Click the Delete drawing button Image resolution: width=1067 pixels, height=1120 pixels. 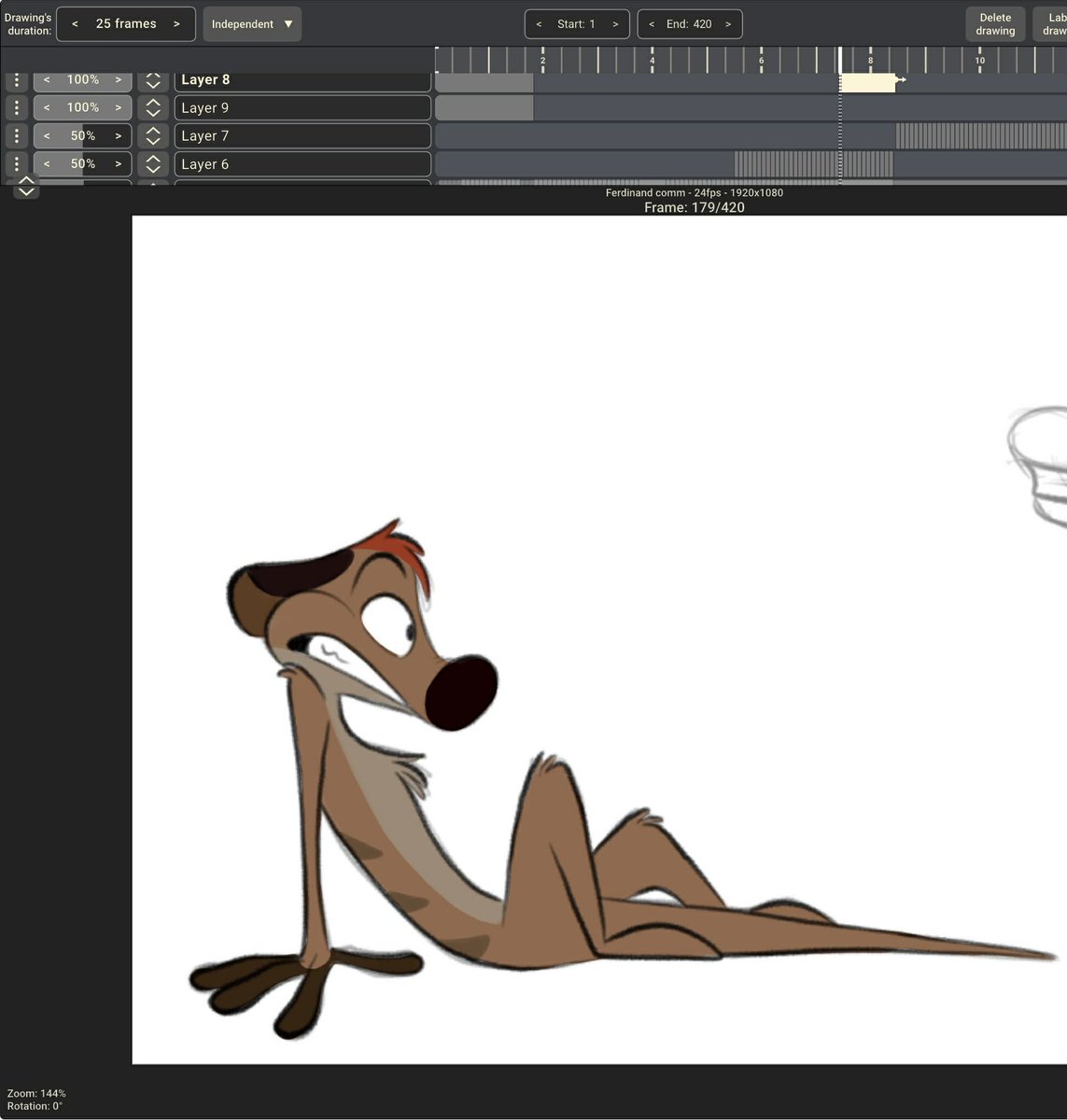click(x=995, y=24)
